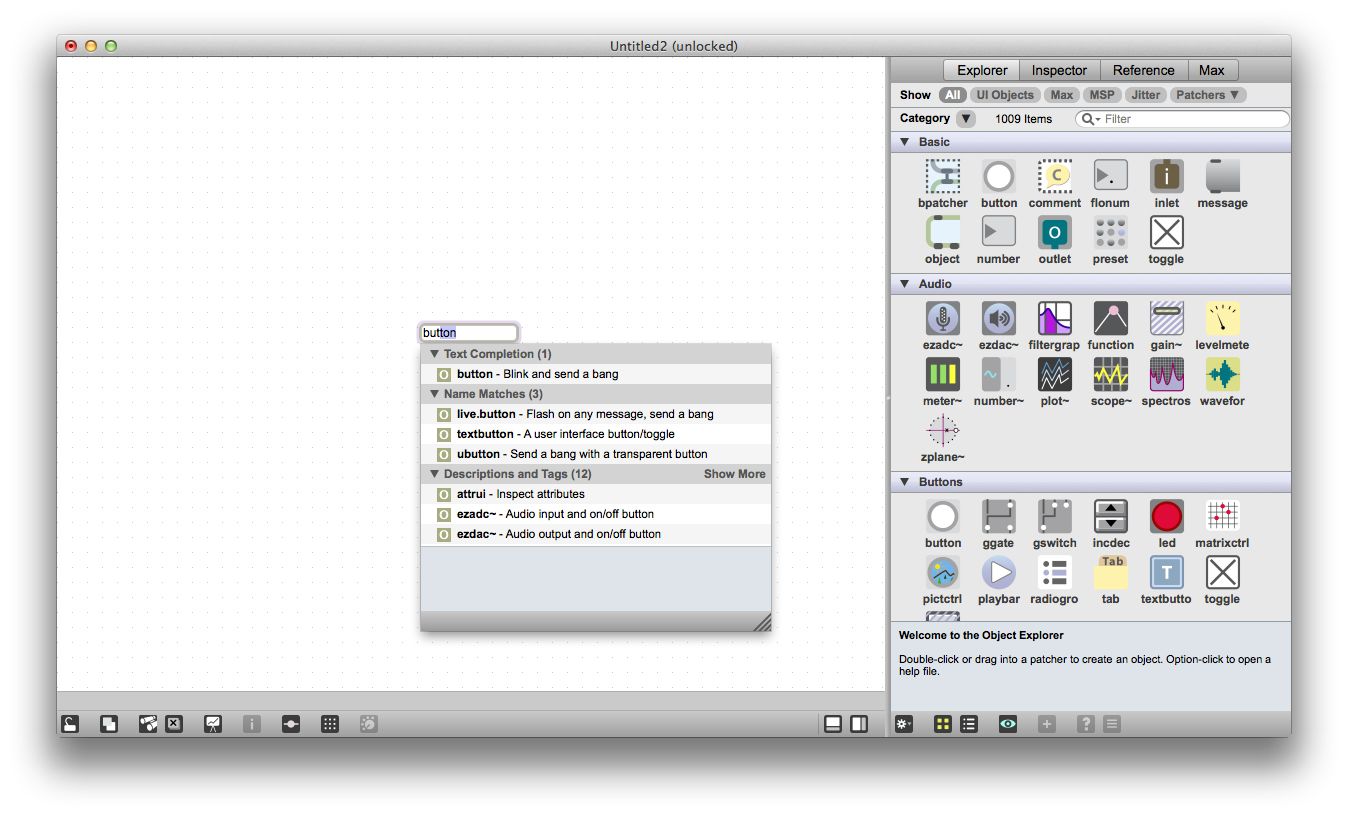
Task: Open the Patchers filter dropdown
Action: (1208, 94)
